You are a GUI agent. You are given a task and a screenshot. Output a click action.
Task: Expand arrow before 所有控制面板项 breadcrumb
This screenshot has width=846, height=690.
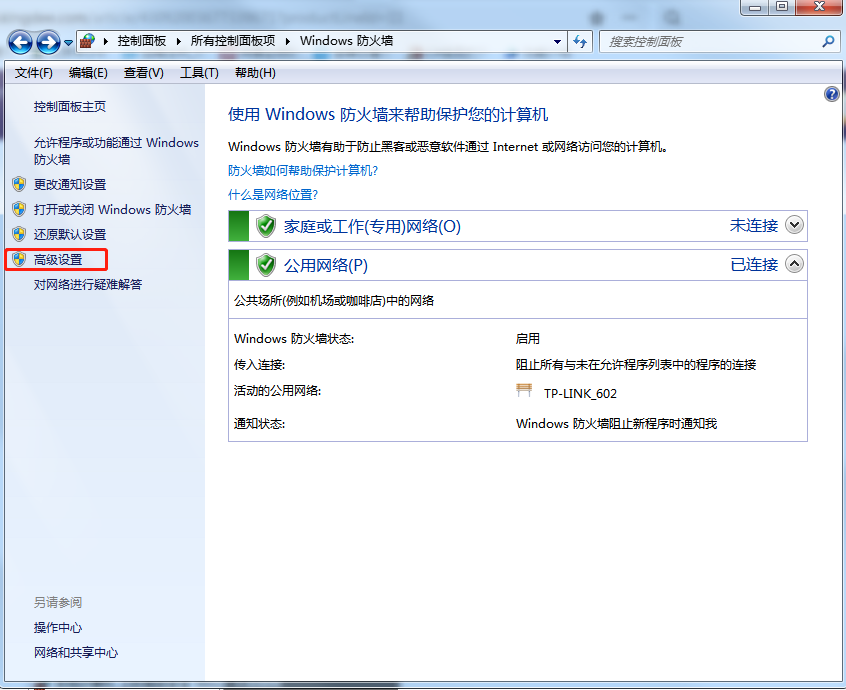click(x=179, y=41)
